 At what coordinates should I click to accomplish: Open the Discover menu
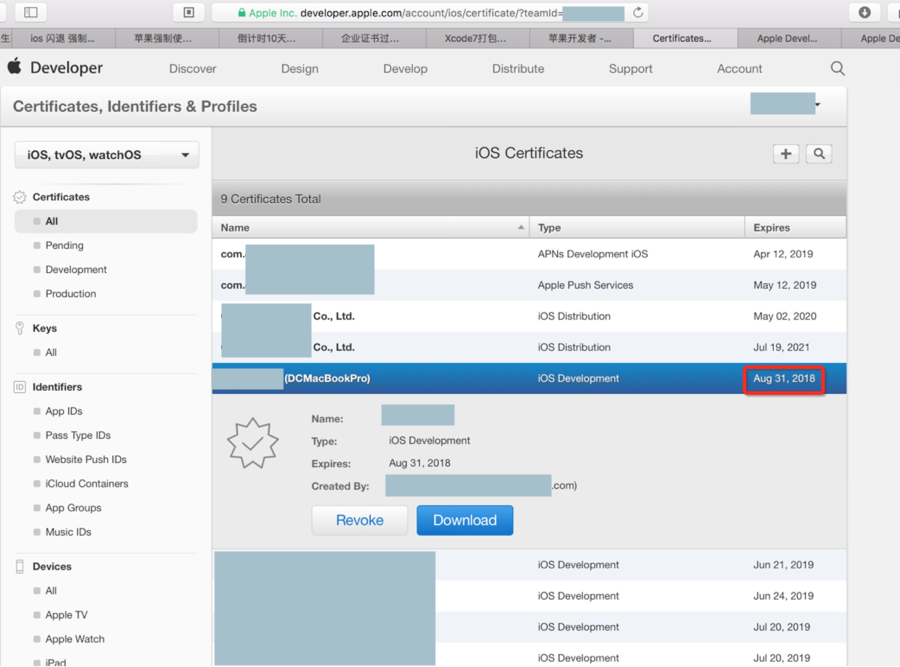192,69
